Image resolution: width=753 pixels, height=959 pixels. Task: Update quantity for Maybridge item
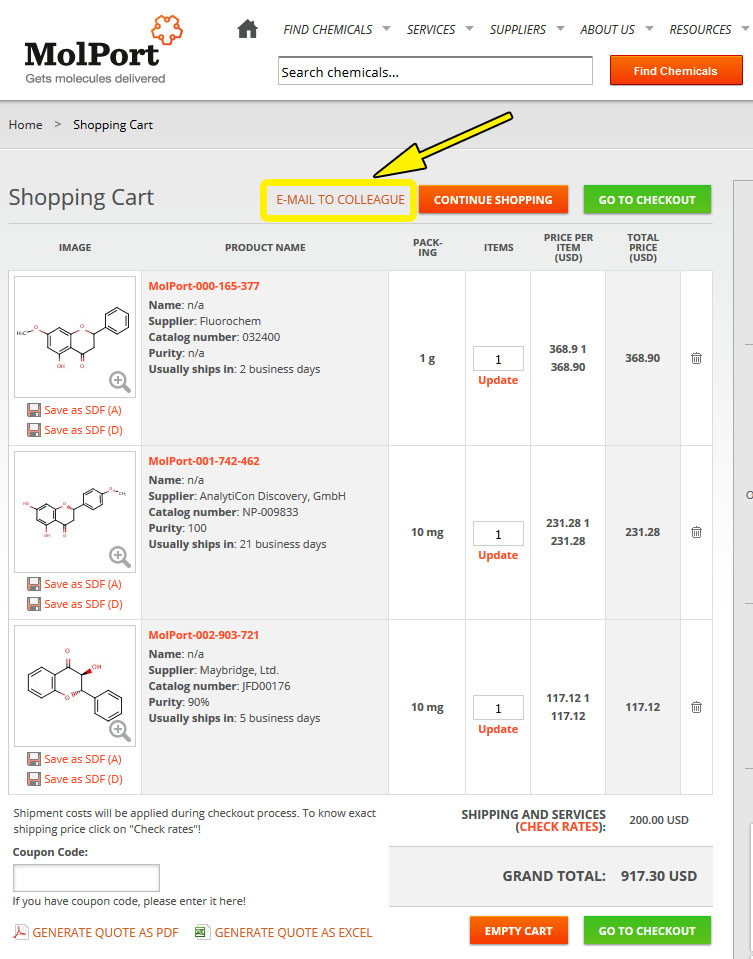click(498, 729)
